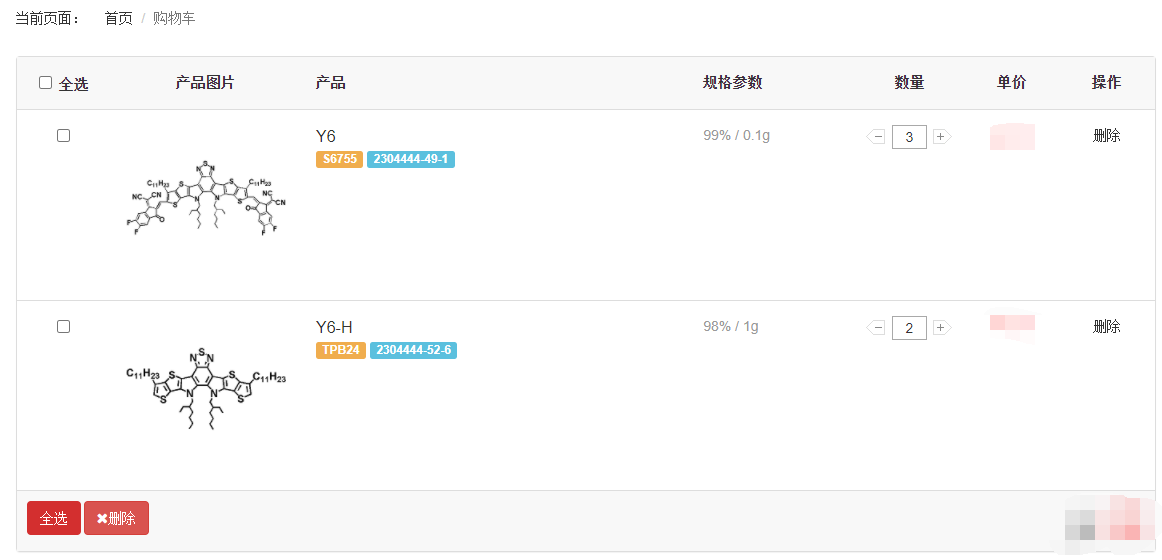Go to 首页 in the breadcrumb
This screenshot has height=560, width=1162.
[x=118, y=18]
